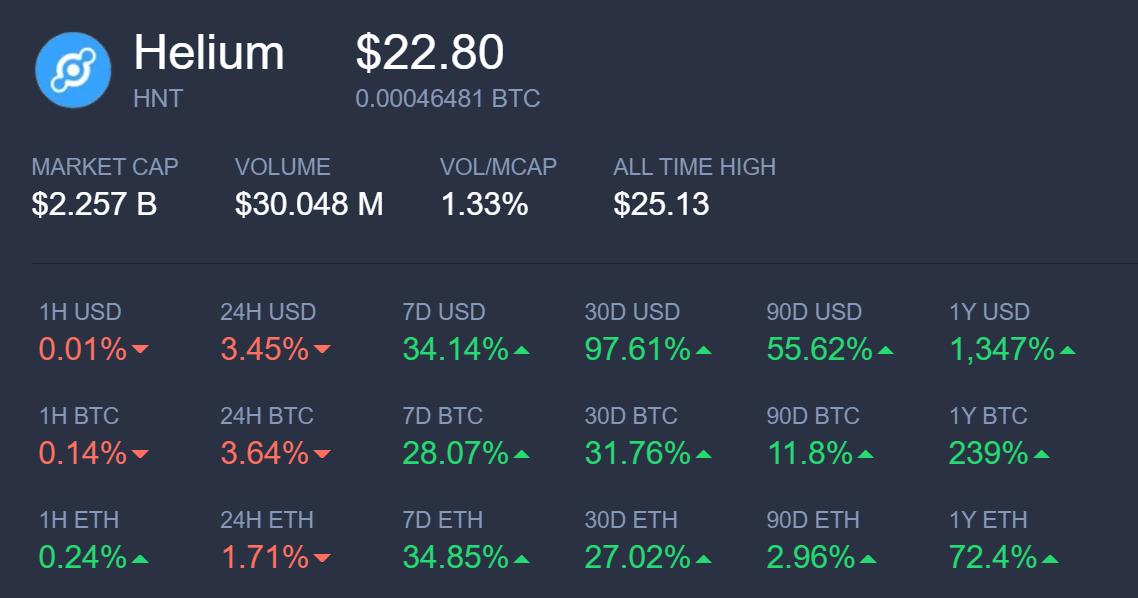This screenshot has height=598, width=1138.
Task: Click the green up arrow beside 90D ETH
Action: tap(867, 558)
